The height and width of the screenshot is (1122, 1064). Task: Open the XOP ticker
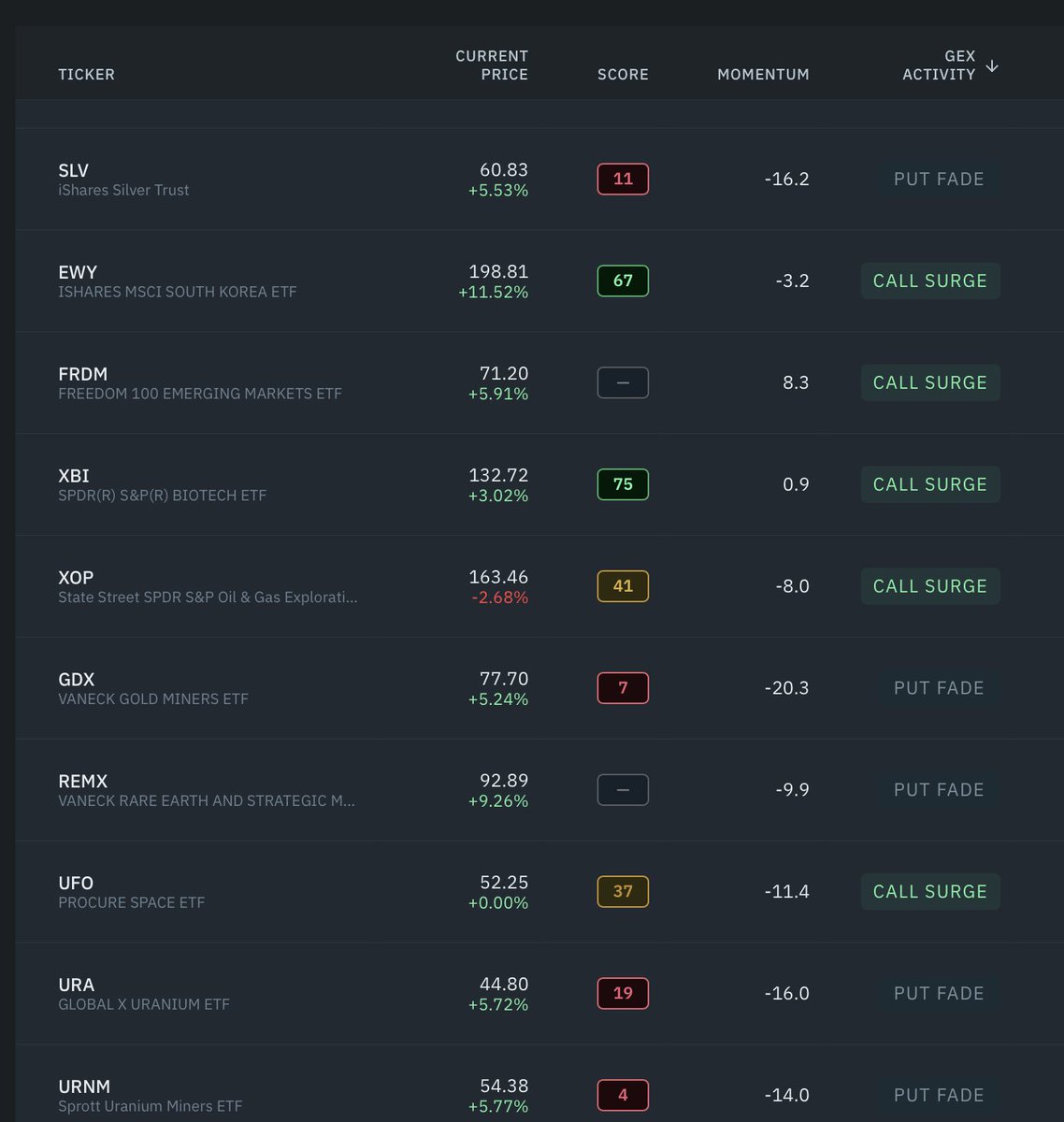76,578
